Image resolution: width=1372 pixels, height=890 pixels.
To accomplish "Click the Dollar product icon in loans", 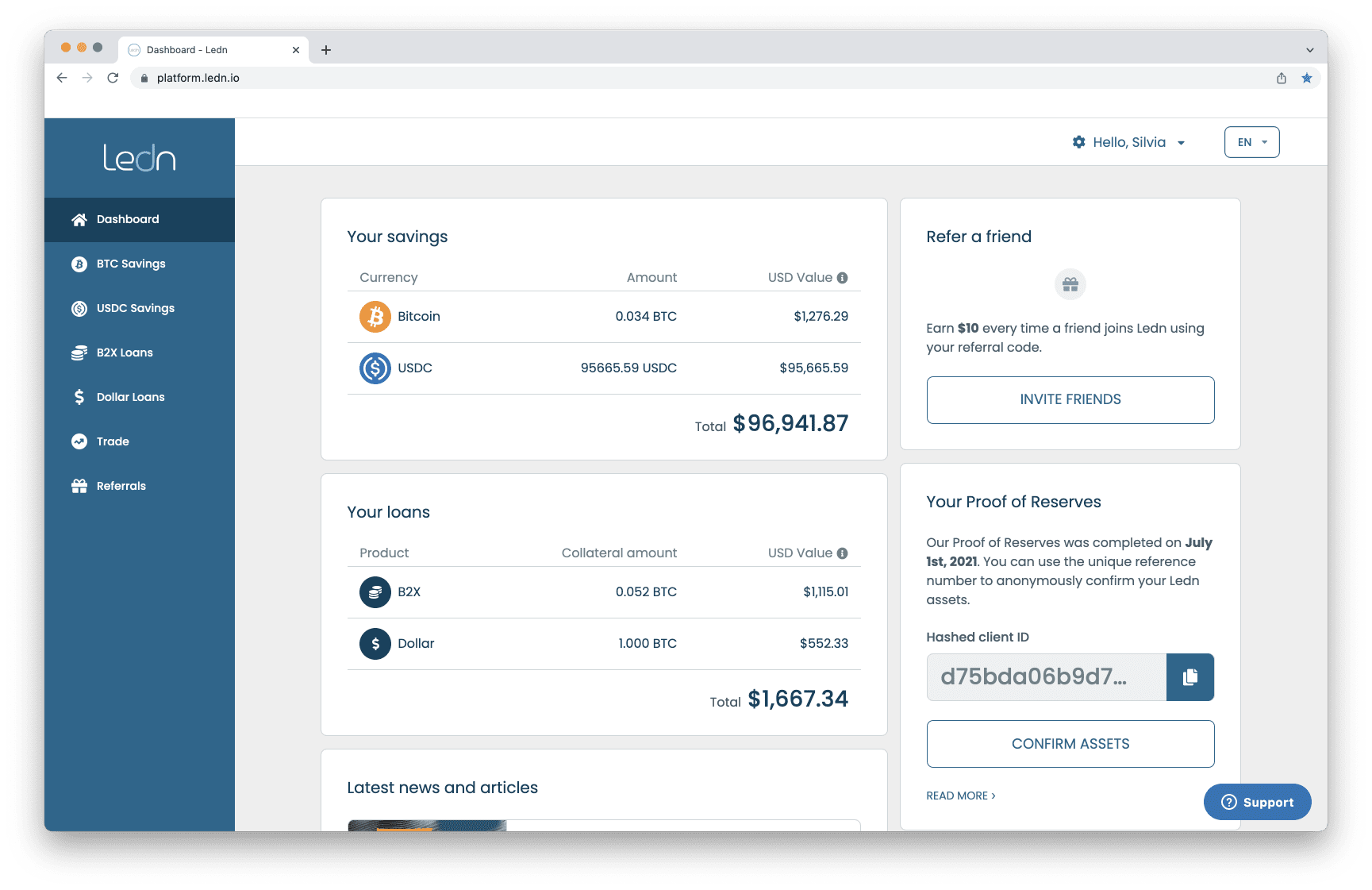I will click(x=375, y=644).
